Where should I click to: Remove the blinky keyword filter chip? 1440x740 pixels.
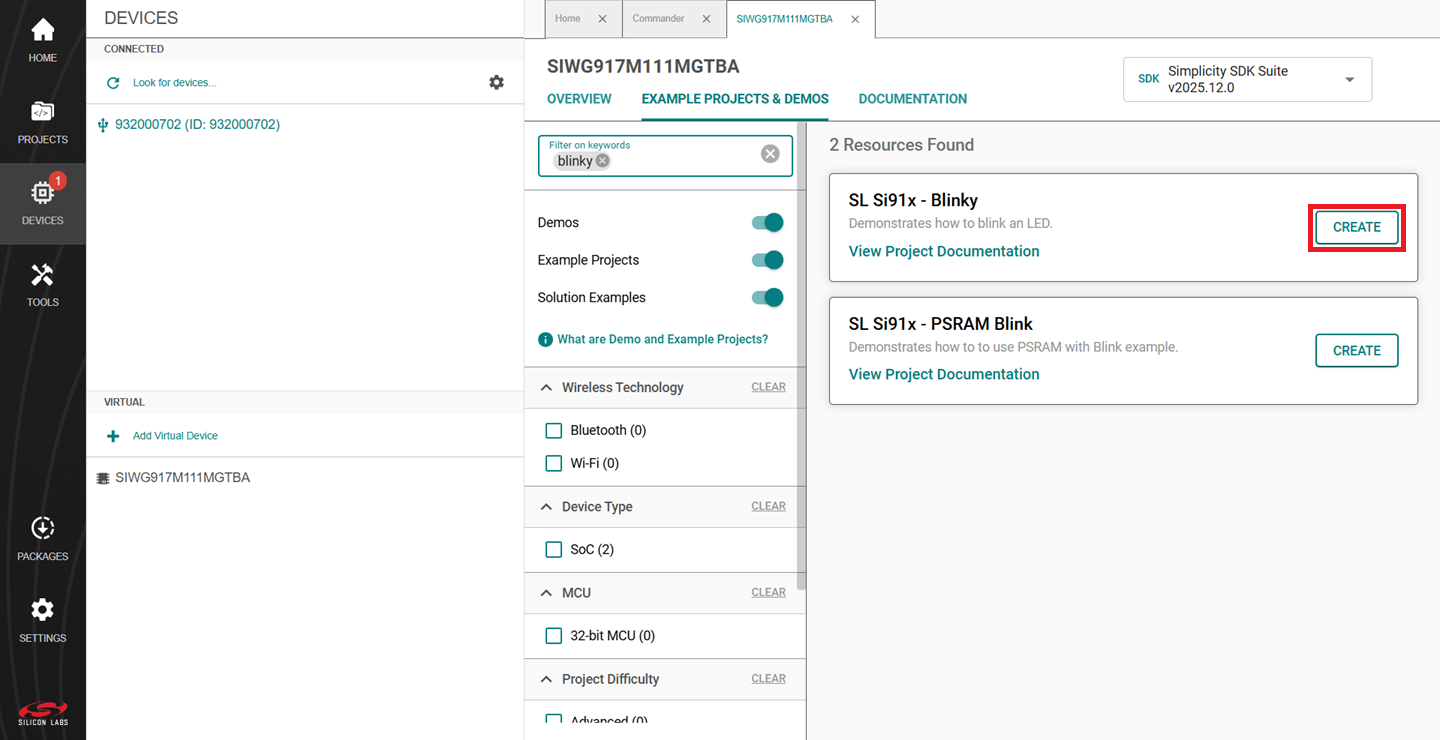[x=602, y=160]
